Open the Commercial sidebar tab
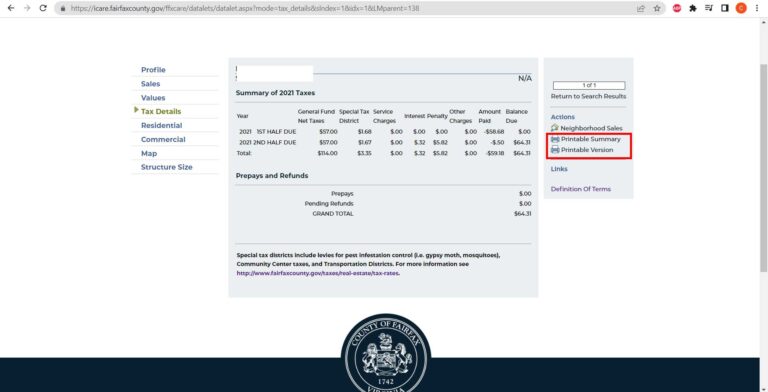 click(x=163, y=139)
